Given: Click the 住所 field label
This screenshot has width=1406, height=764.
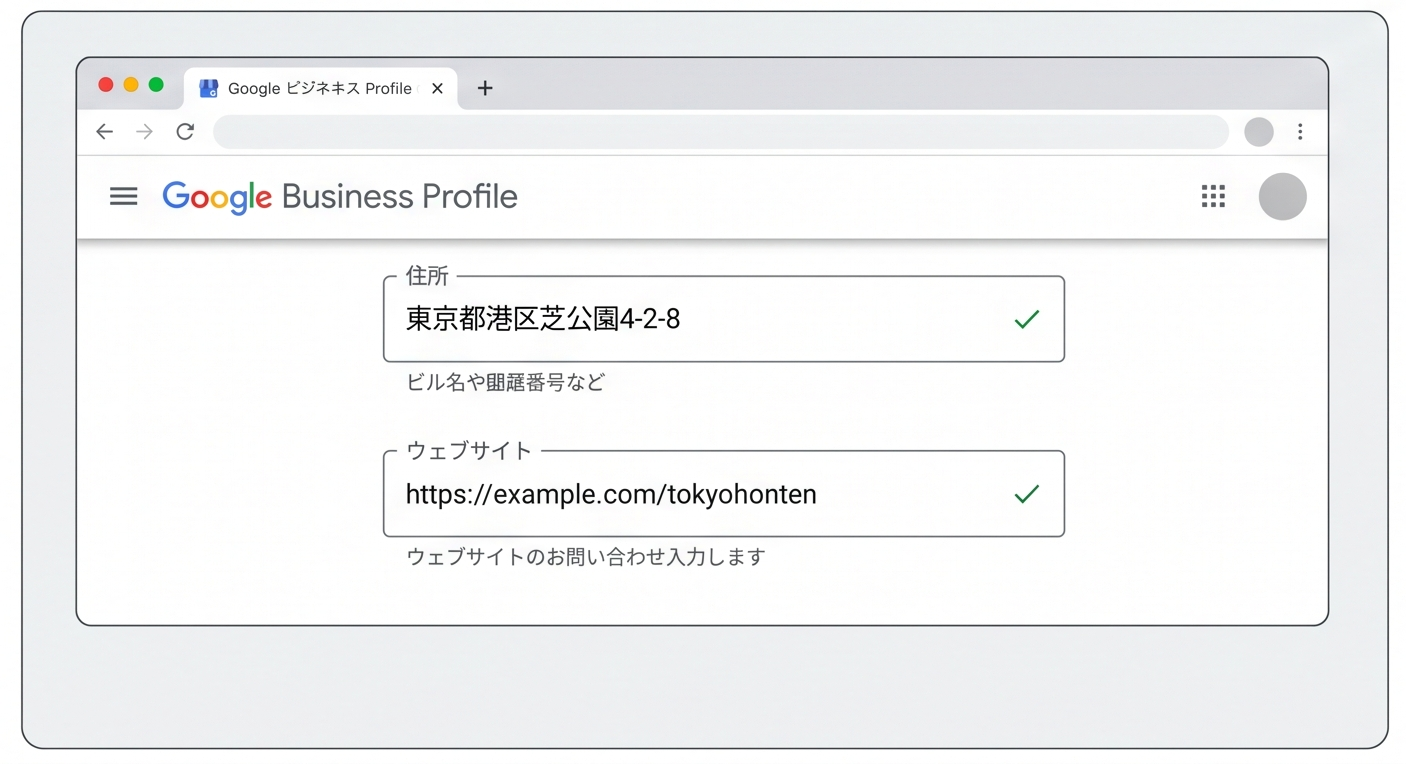Looking at the screenshot, I should [x=427, y=276].
